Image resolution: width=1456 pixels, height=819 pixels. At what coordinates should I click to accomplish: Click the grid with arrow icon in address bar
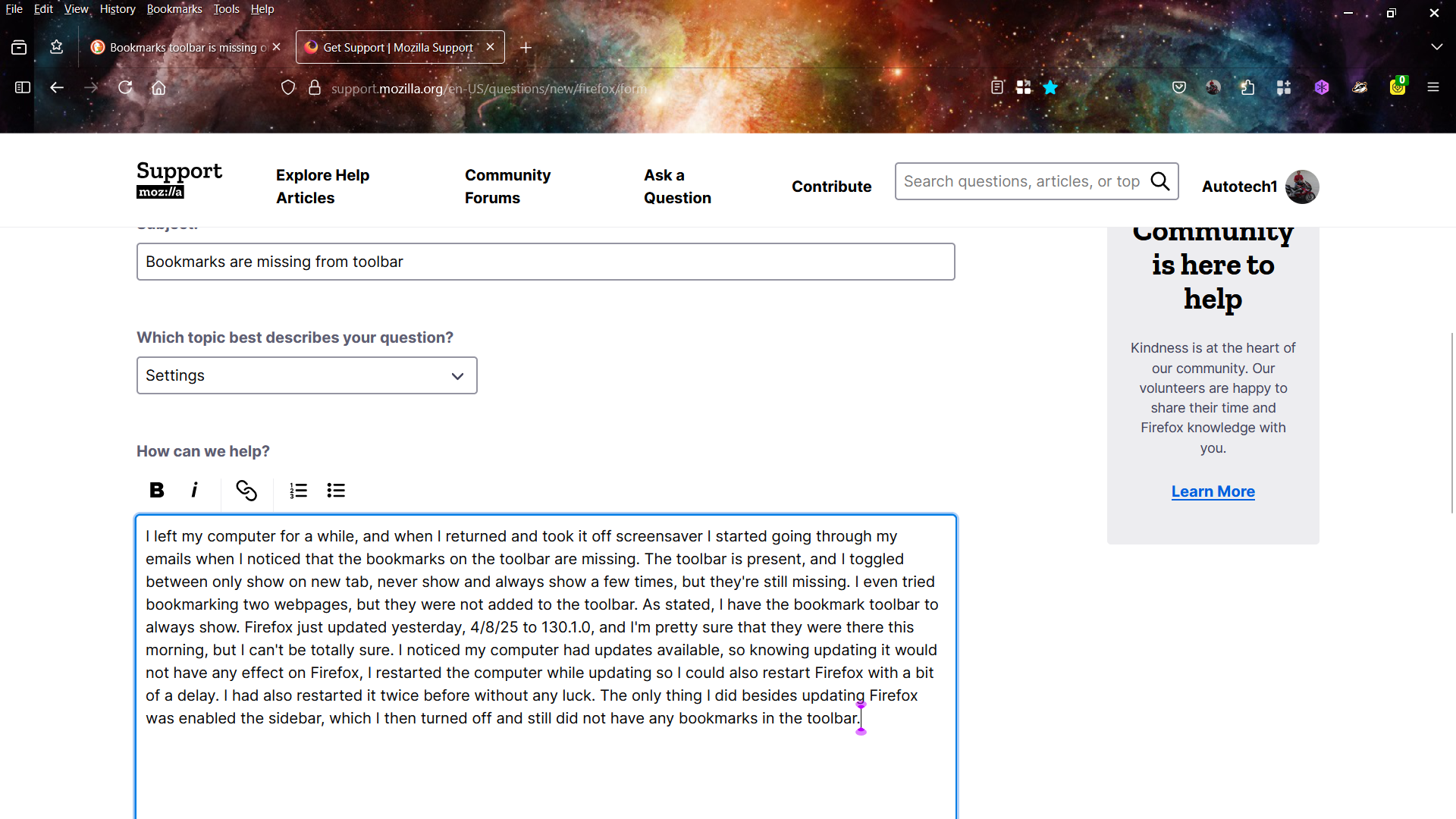pos(1024,88)
